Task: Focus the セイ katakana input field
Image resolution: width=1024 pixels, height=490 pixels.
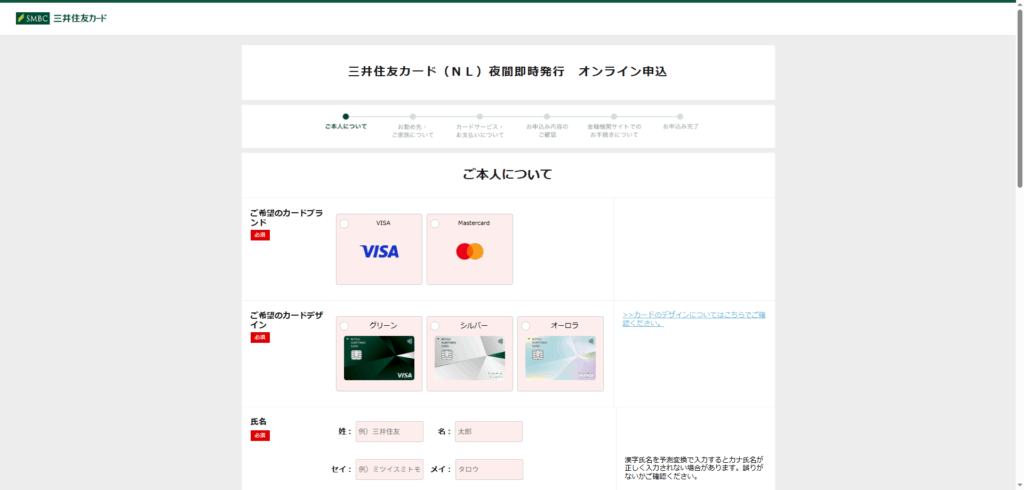Action: [389, 470]
